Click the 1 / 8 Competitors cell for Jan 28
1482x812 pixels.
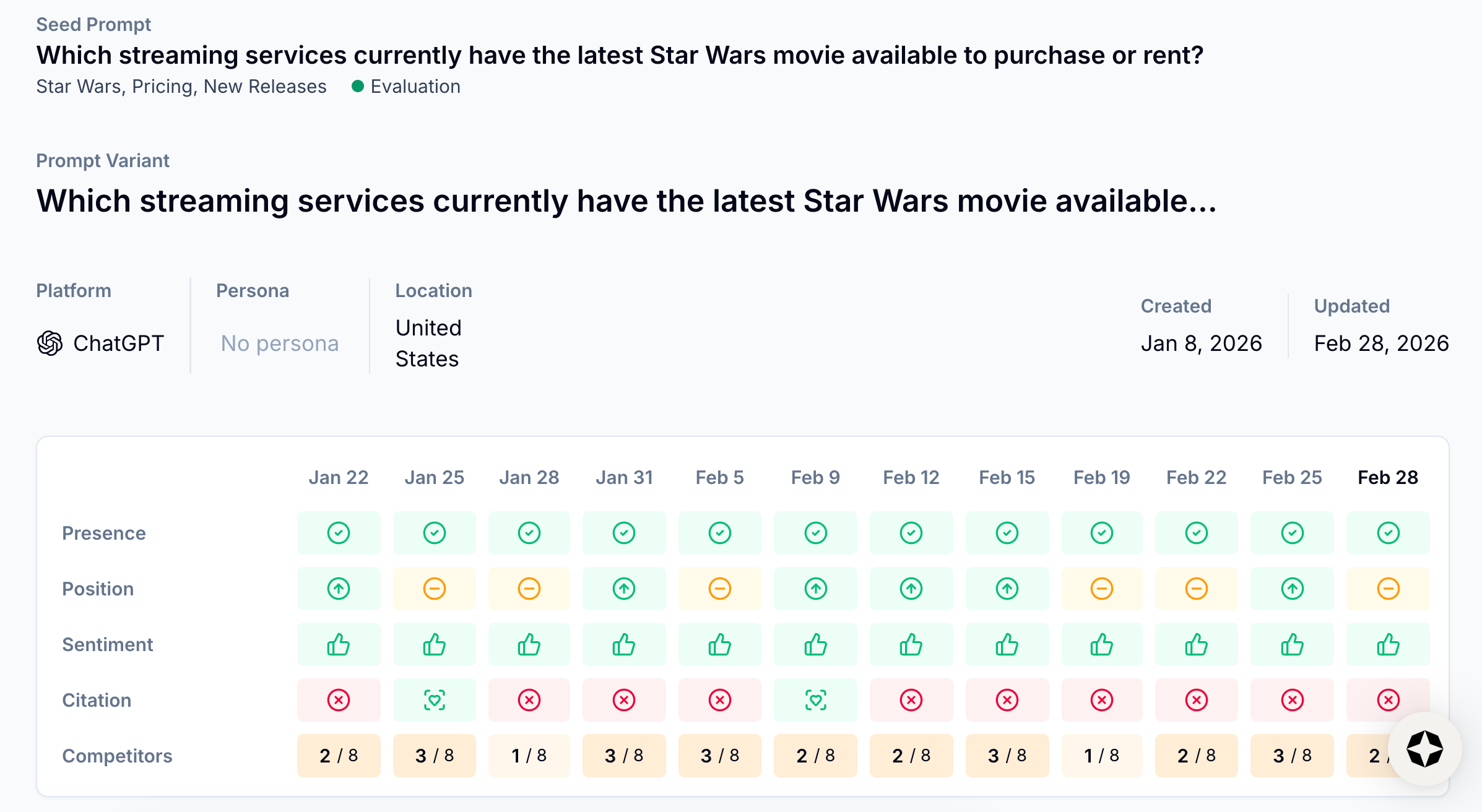[529, 756]
